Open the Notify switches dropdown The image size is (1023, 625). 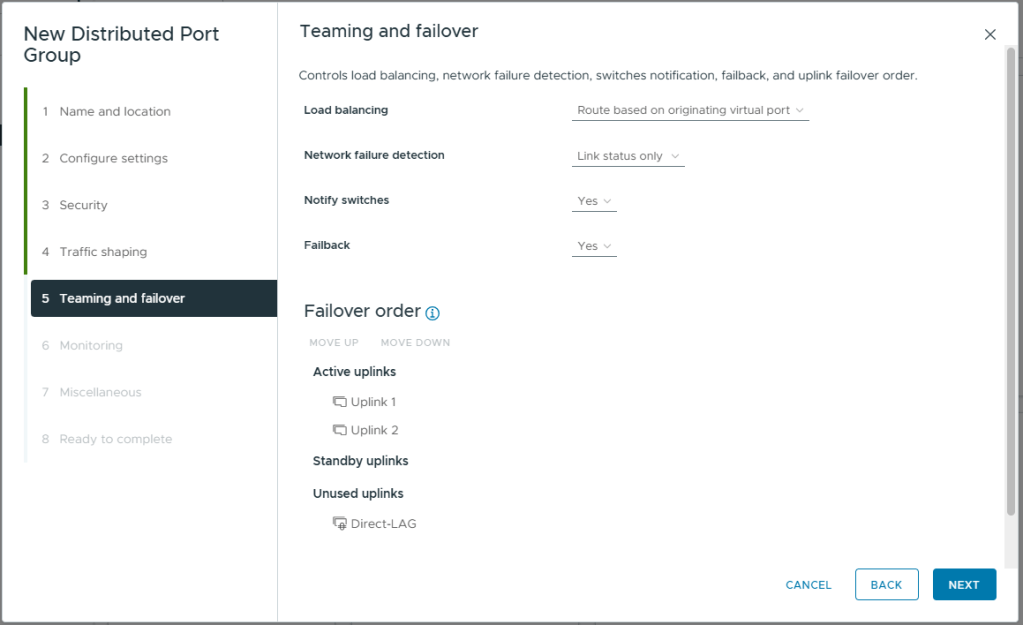(x=594, y=201)
